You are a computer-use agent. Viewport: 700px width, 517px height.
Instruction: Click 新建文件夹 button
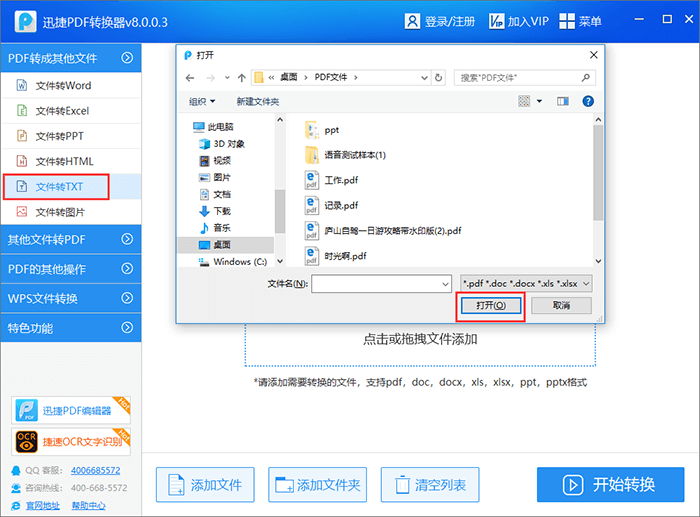pyautogui.click(x=258, y=101)
